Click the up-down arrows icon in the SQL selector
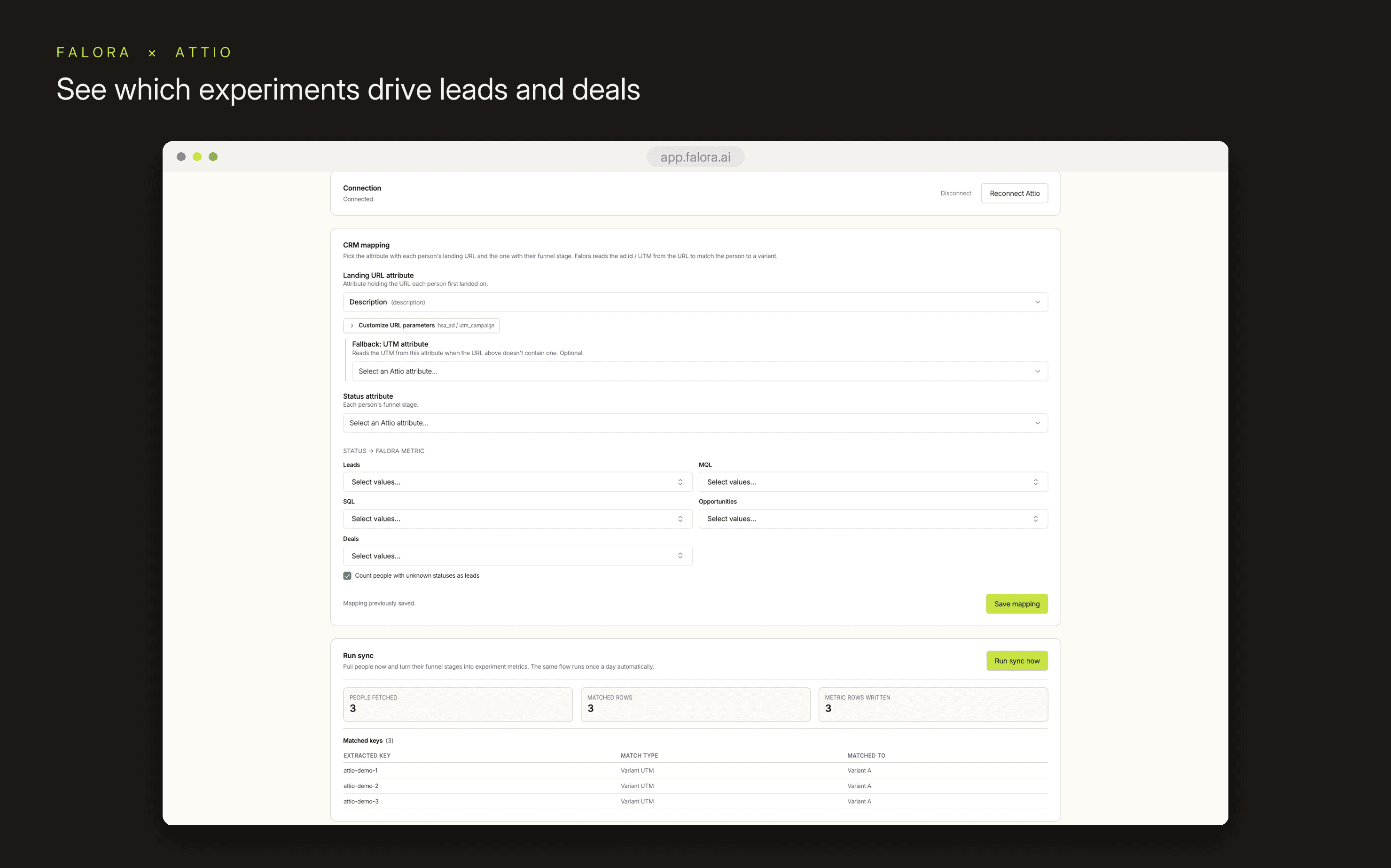The image size is (1391, 868). click(x=680, y=519)
